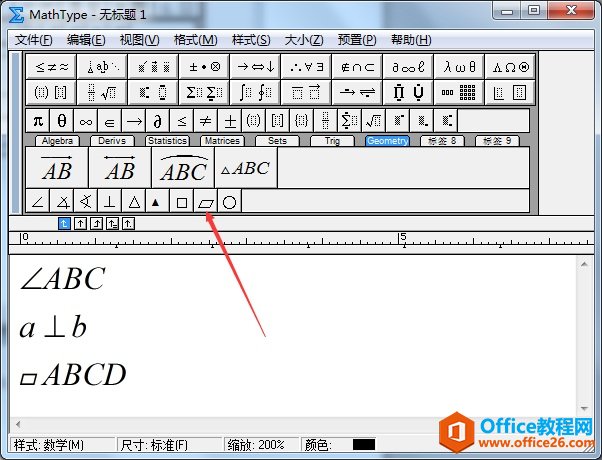The image size is (602, 460).
Task: Open the 编辑(E) menu
Action: point(86,40)
